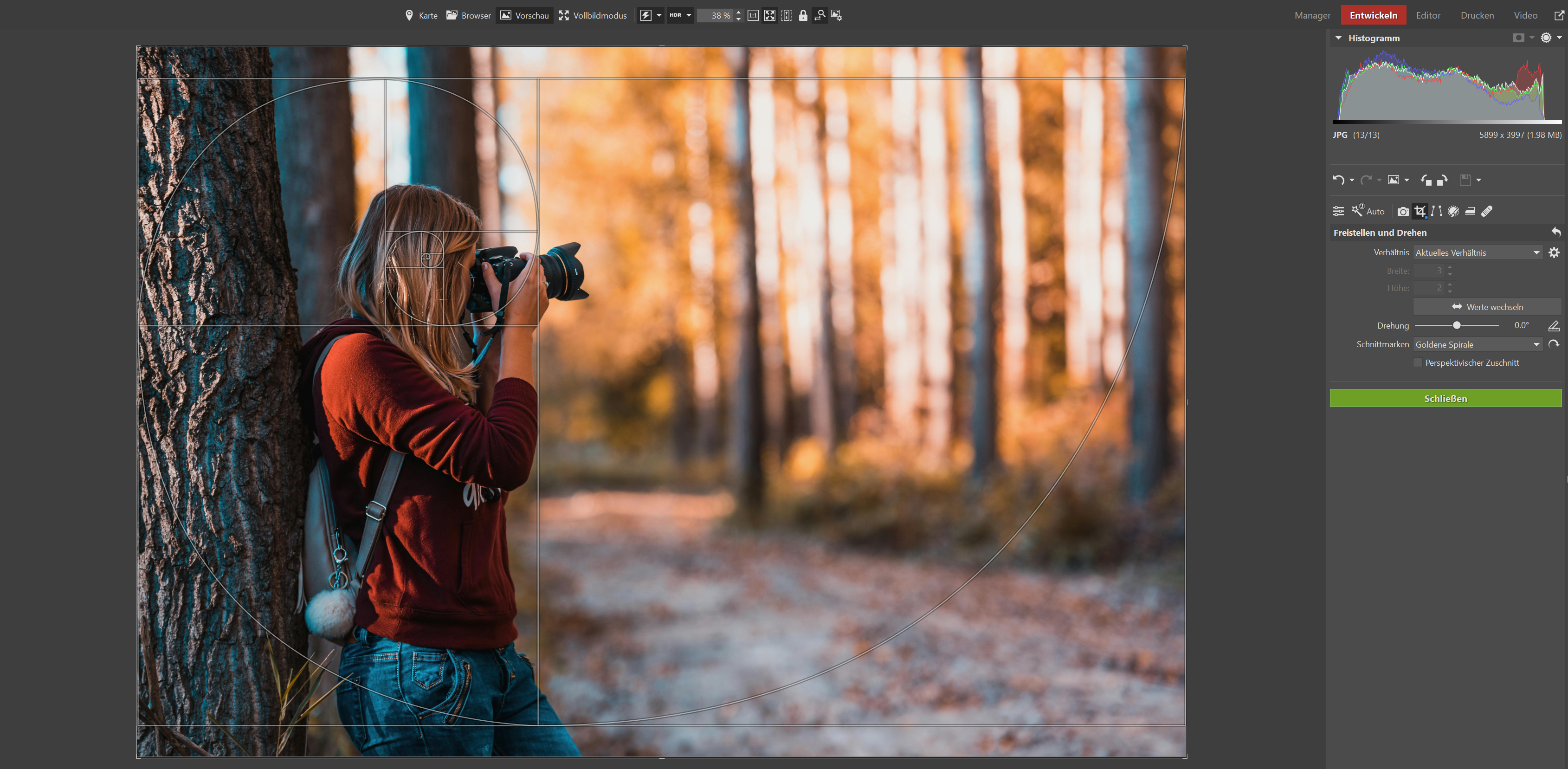The image size is (1568, 769).
Task: Rotate image left with rotate icon
Action: [x=1426, y=180]
